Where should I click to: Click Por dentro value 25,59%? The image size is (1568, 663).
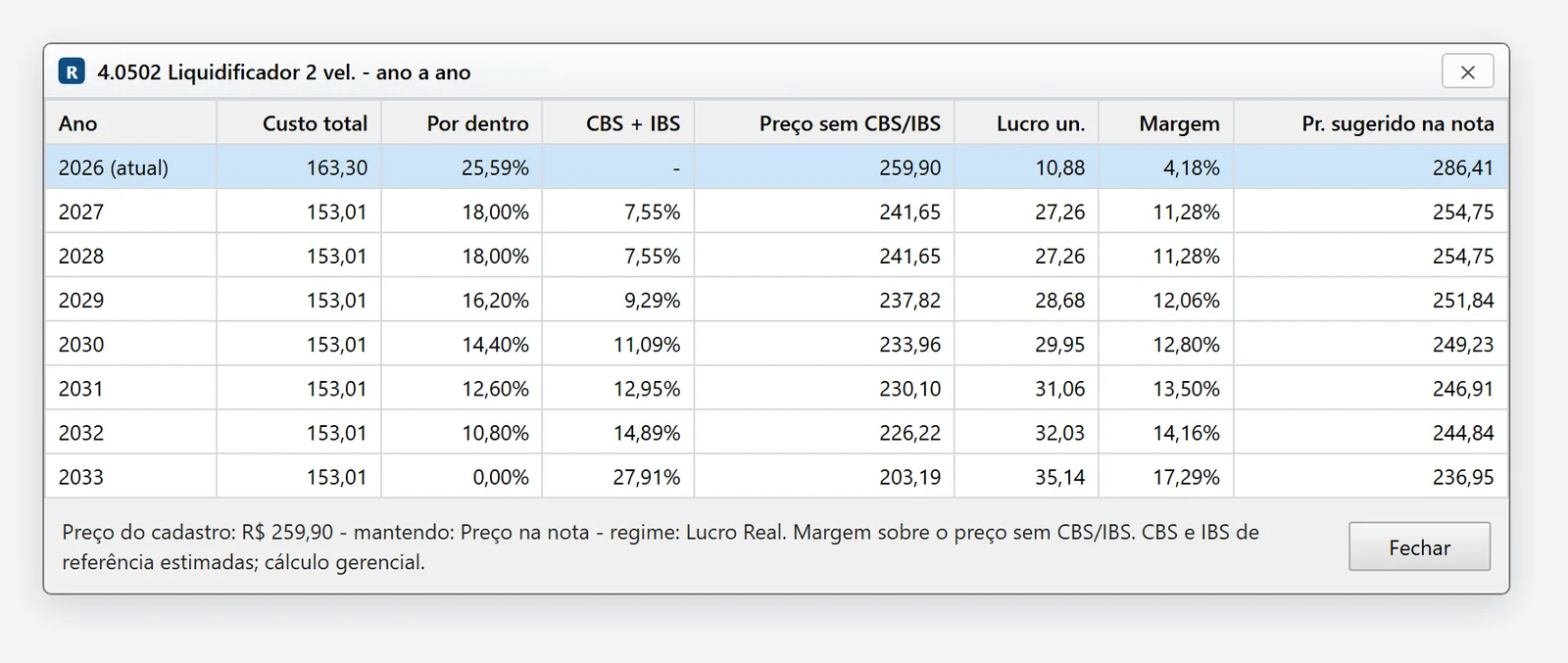click(495, 167)
